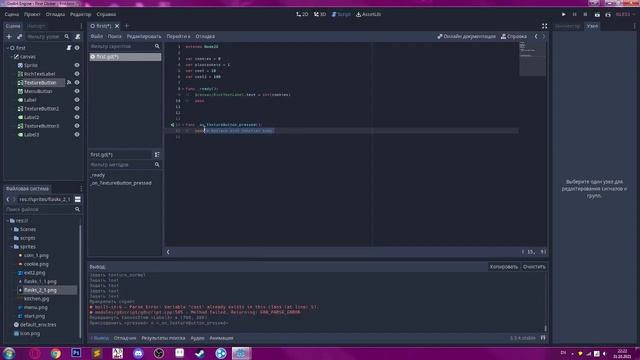Switch to the 3D workspace
The width and height of the screenshot is (640, 360).
point(320,14)
